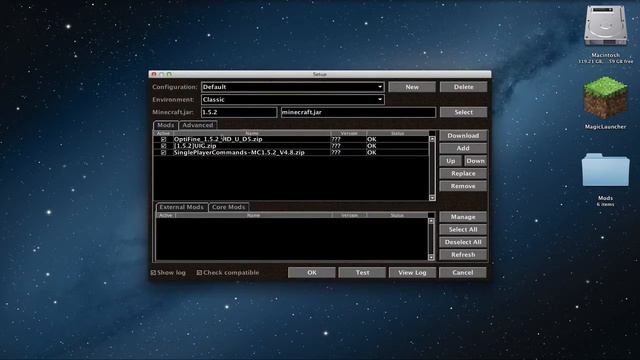Confirm setup with the OK button
Image resolution: width=640 pixels, height=360 pixels.
[312, 273]
